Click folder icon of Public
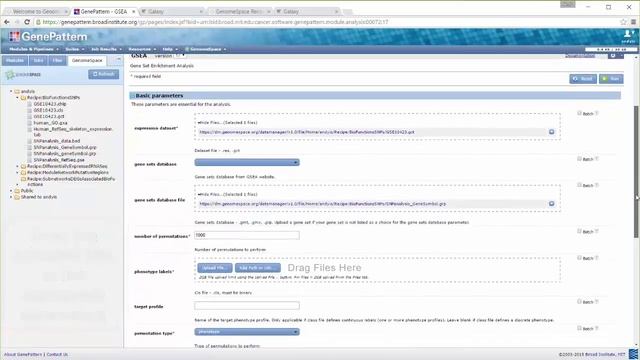640x360 pixels. (x=17, y=191)
